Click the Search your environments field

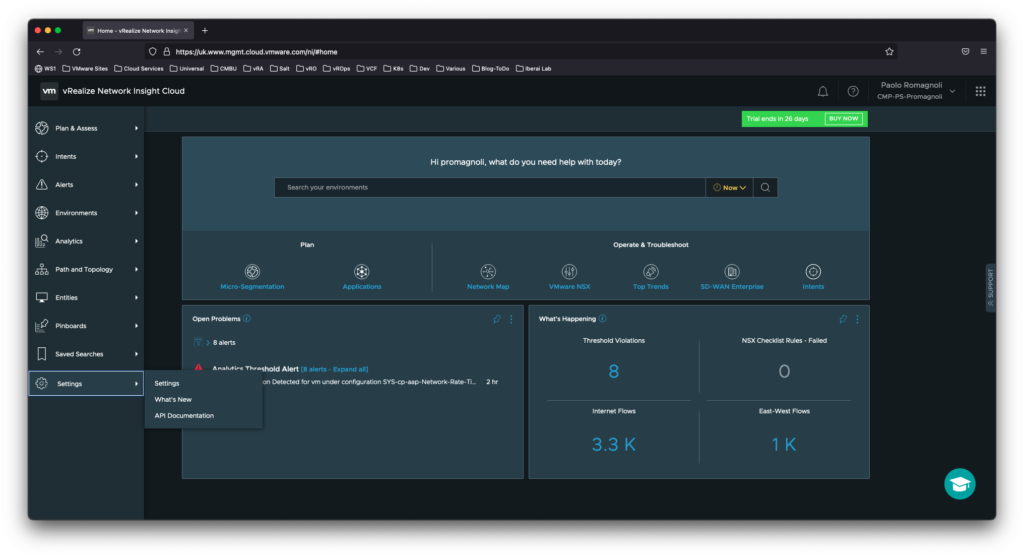coord(490,187)
